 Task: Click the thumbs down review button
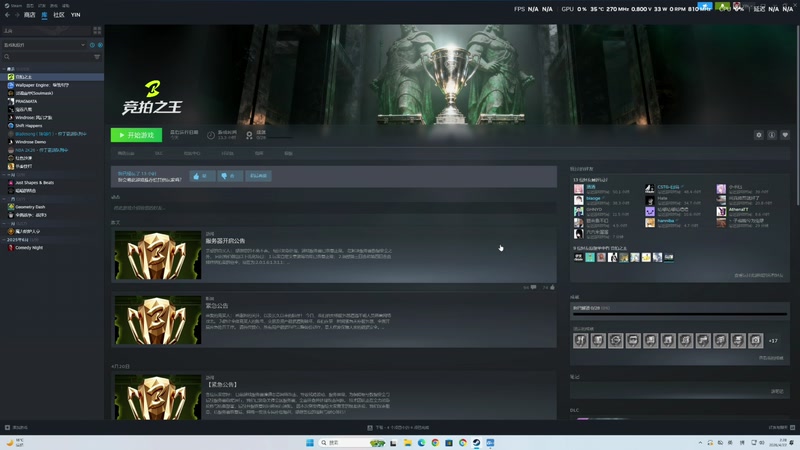click(x=230, y=176)
